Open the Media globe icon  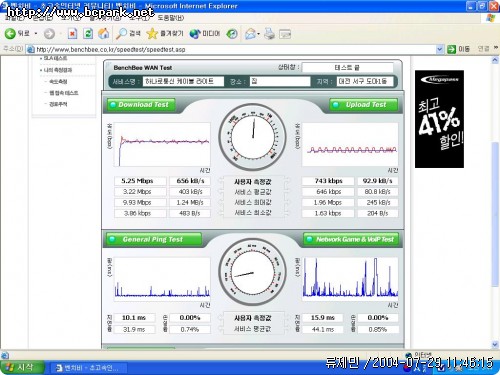(x=195, y=34)
